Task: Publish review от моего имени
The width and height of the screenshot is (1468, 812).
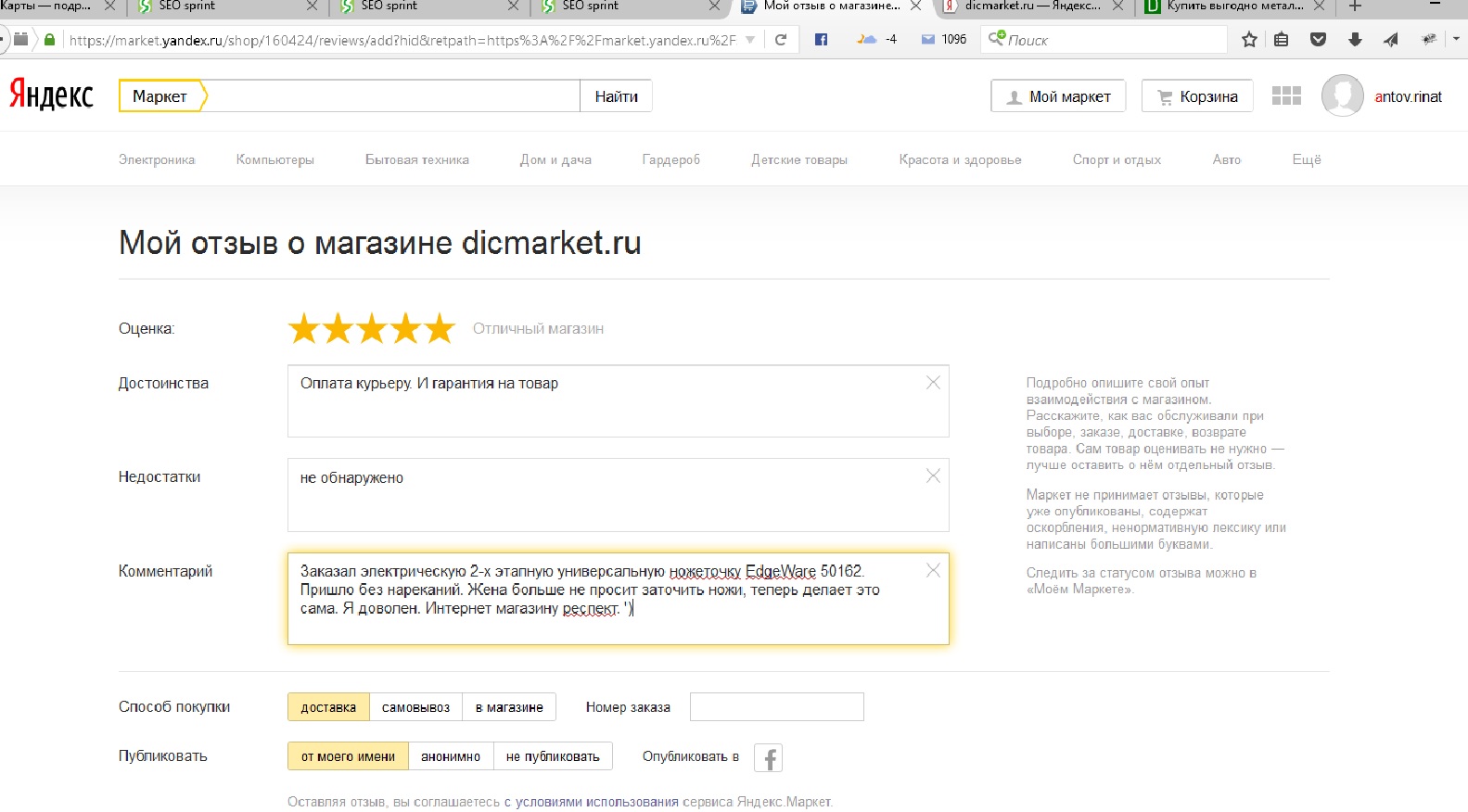Action: [x=348, y=756]
